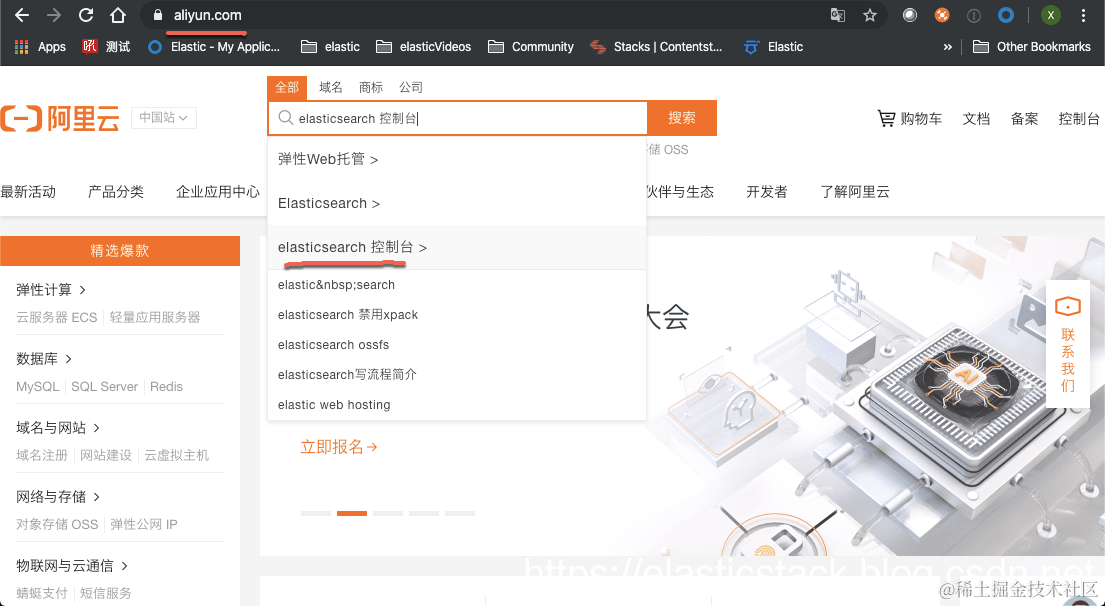Open the 测试 bookmark
The height and width of the screenshot is (606, 1105).
pos(106,47)
